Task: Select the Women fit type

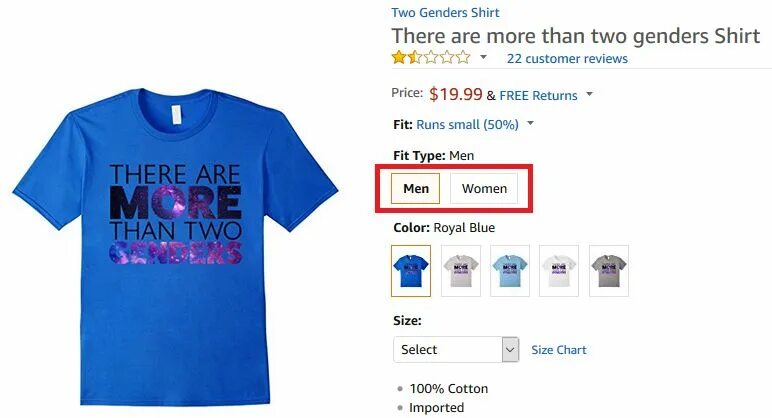Action: coord(484,188)
